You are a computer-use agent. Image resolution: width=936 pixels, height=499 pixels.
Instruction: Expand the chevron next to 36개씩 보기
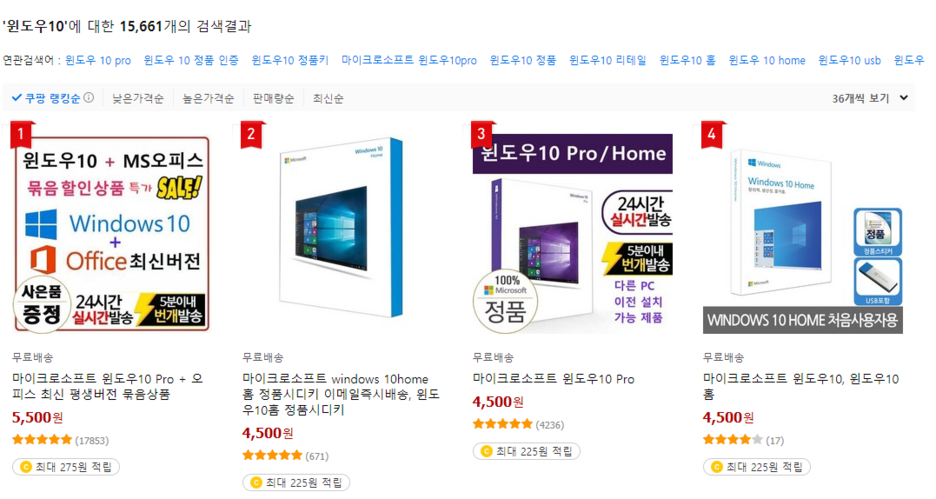tap(904, 98)
